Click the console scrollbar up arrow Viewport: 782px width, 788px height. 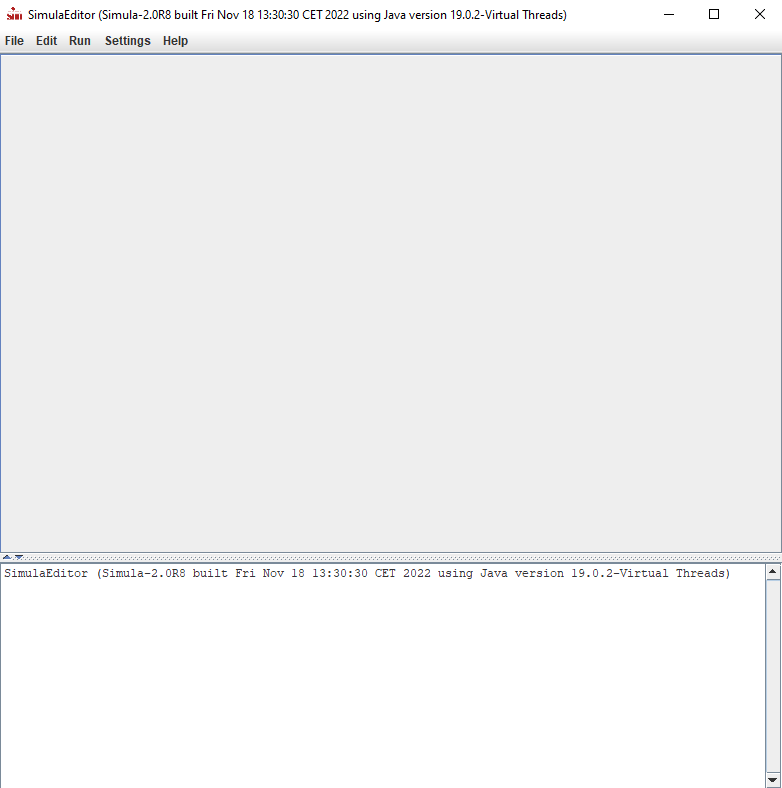[x=772, y=572]
